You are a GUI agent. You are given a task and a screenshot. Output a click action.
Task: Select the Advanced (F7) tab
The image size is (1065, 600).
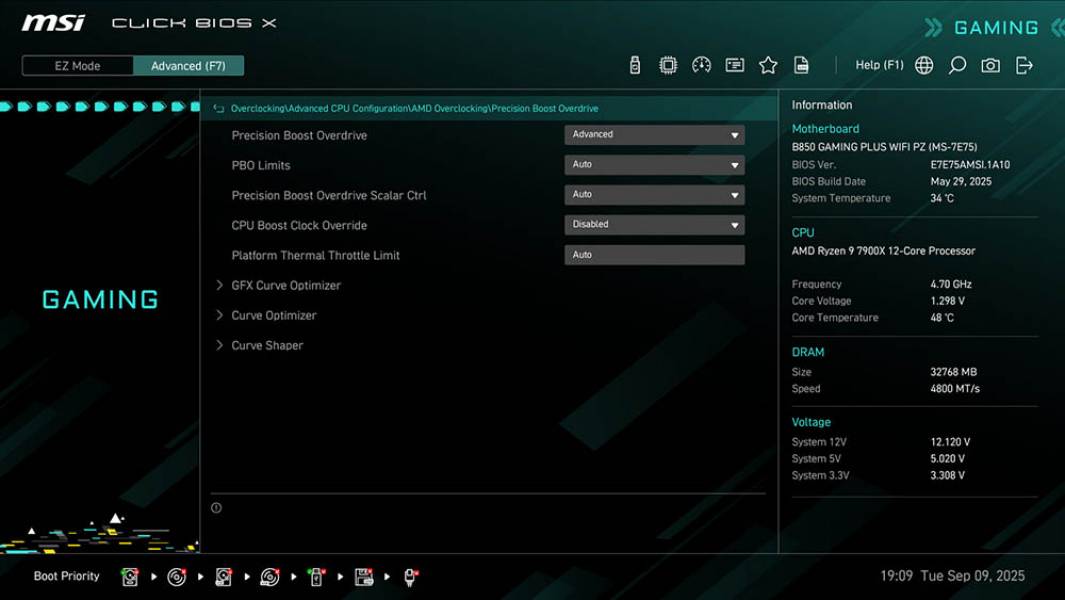coord(190,65)
